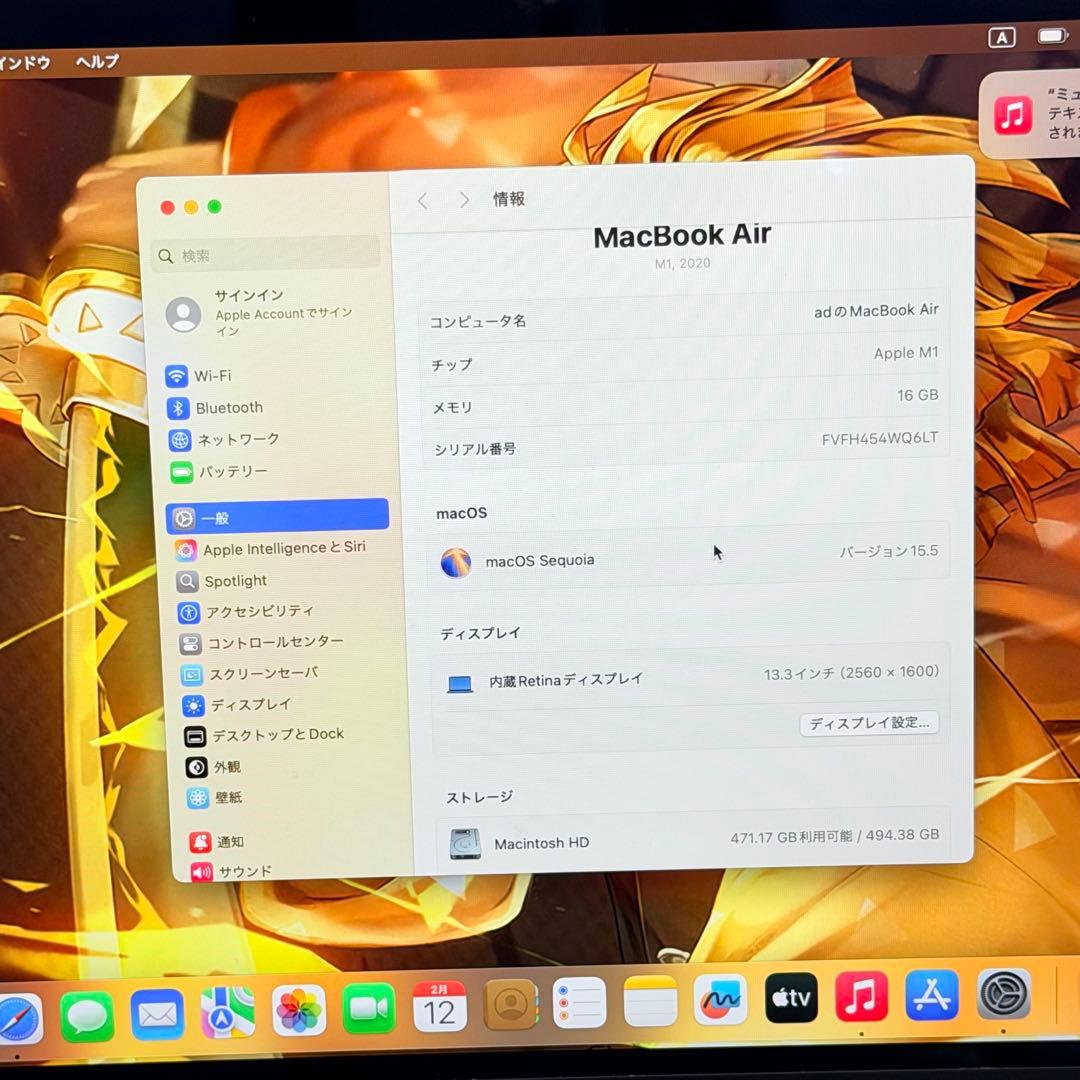The width and height of the screenshot is (1080, 1080).
Task: Edit computer name adのMacBook Air
Action: [875, 311]
